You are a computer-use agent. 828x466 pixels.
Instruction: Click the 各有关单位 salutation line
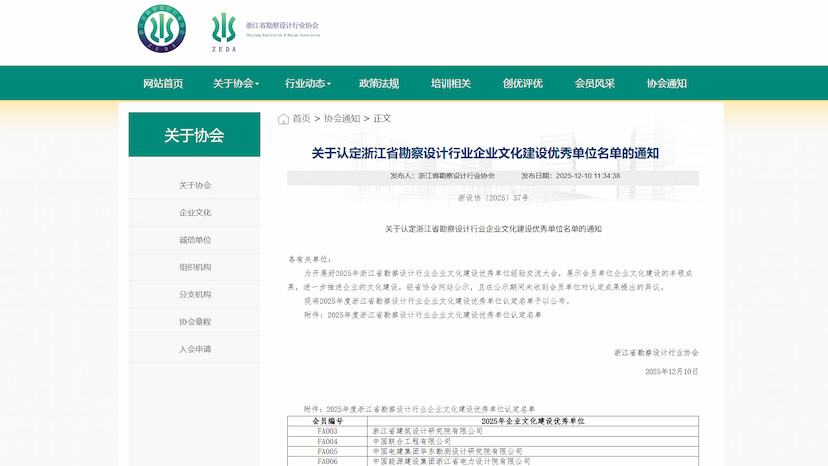pos(310,259)
